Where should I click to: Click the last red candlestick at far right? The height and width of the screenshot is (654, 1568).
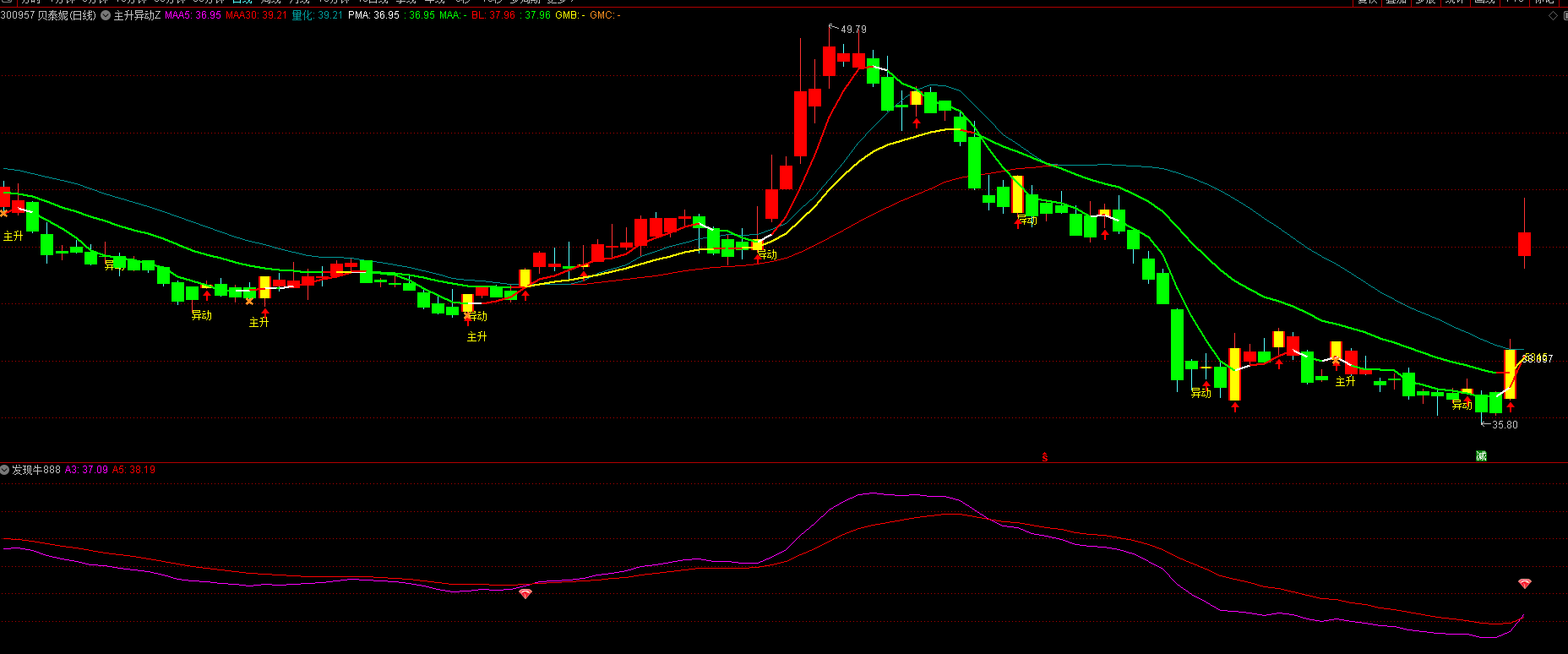tap(1524, 243)
